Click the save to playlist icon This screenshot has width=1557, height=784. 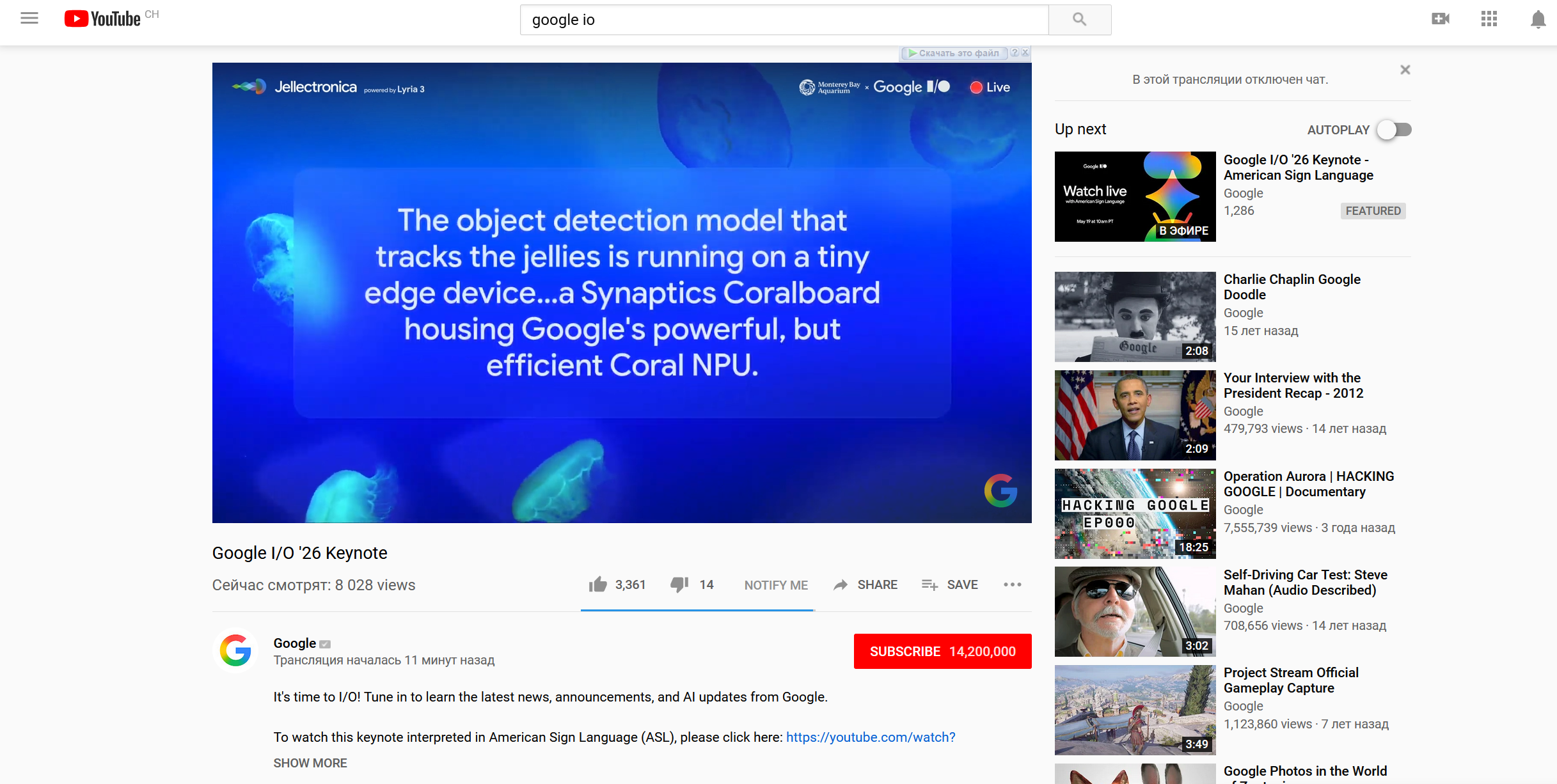(930, 584)
